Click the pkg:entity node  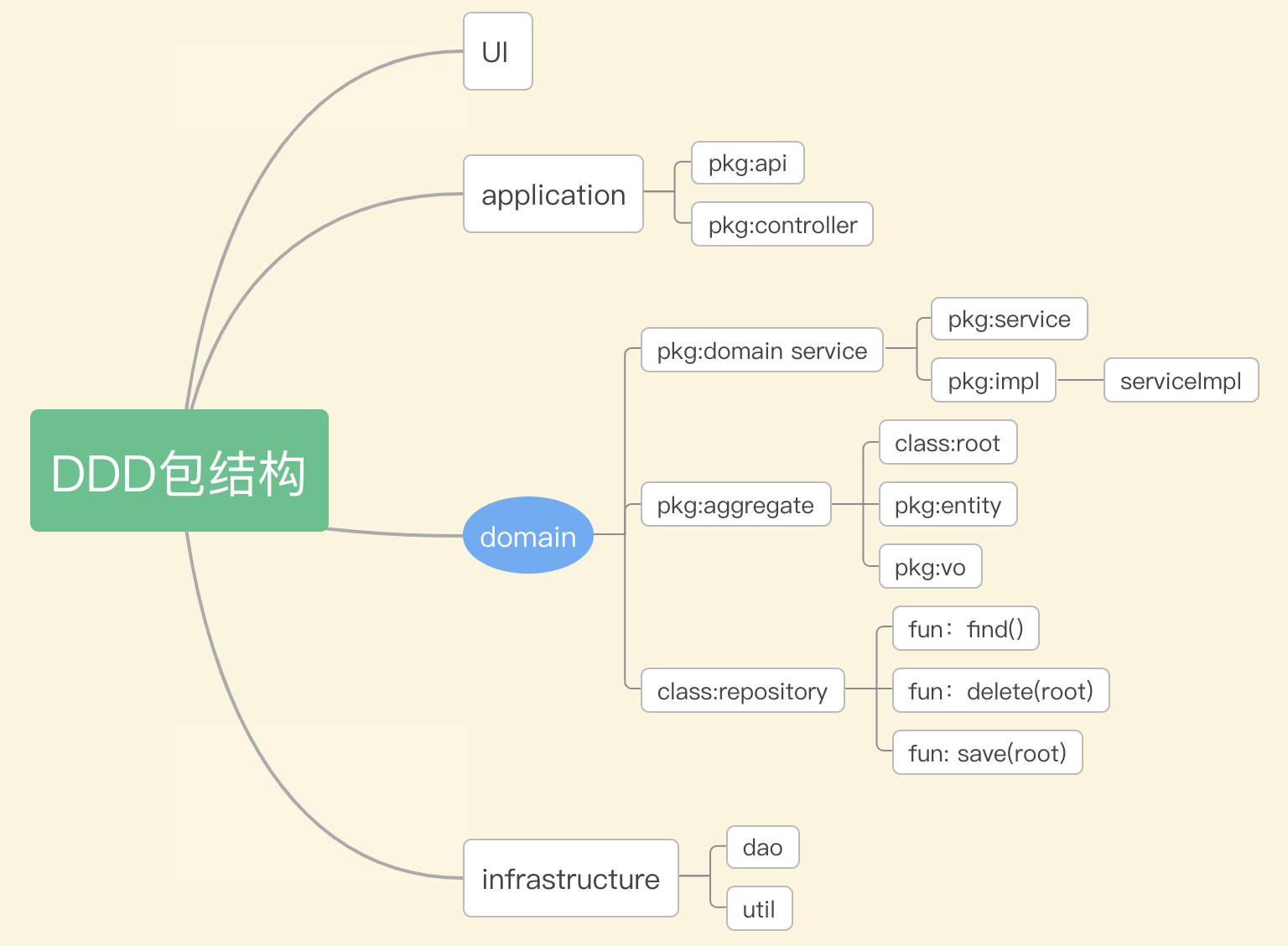tap(948, 504)
